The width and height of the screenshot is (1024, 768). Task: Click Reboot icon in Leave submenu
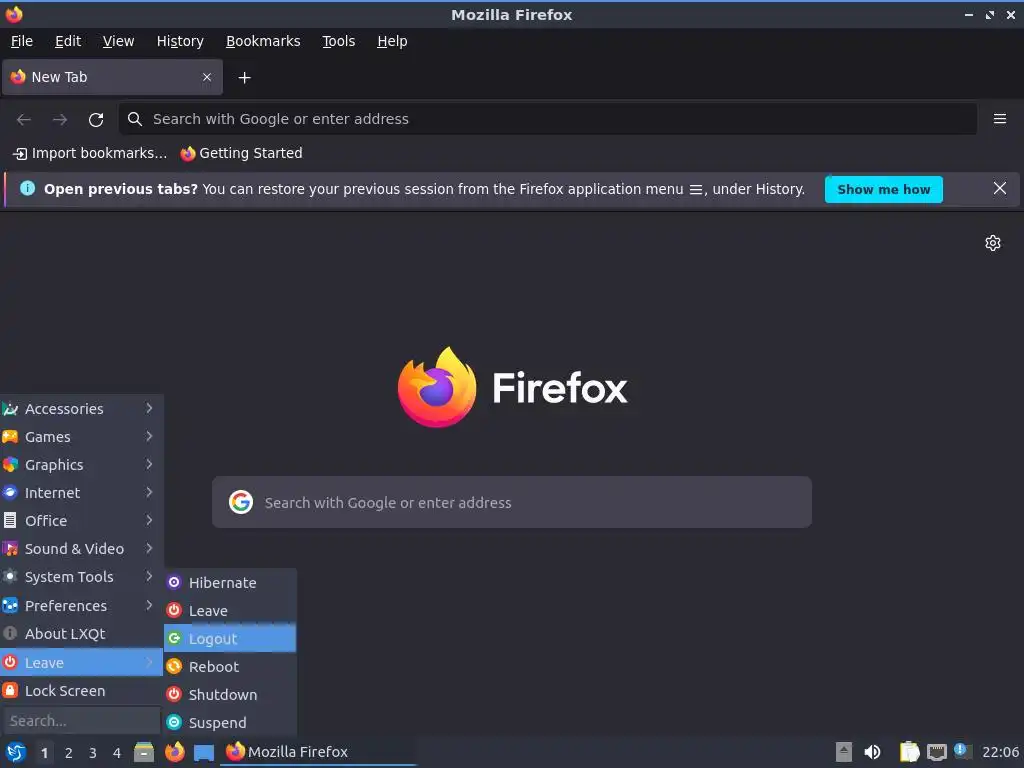tap(174, 667)
